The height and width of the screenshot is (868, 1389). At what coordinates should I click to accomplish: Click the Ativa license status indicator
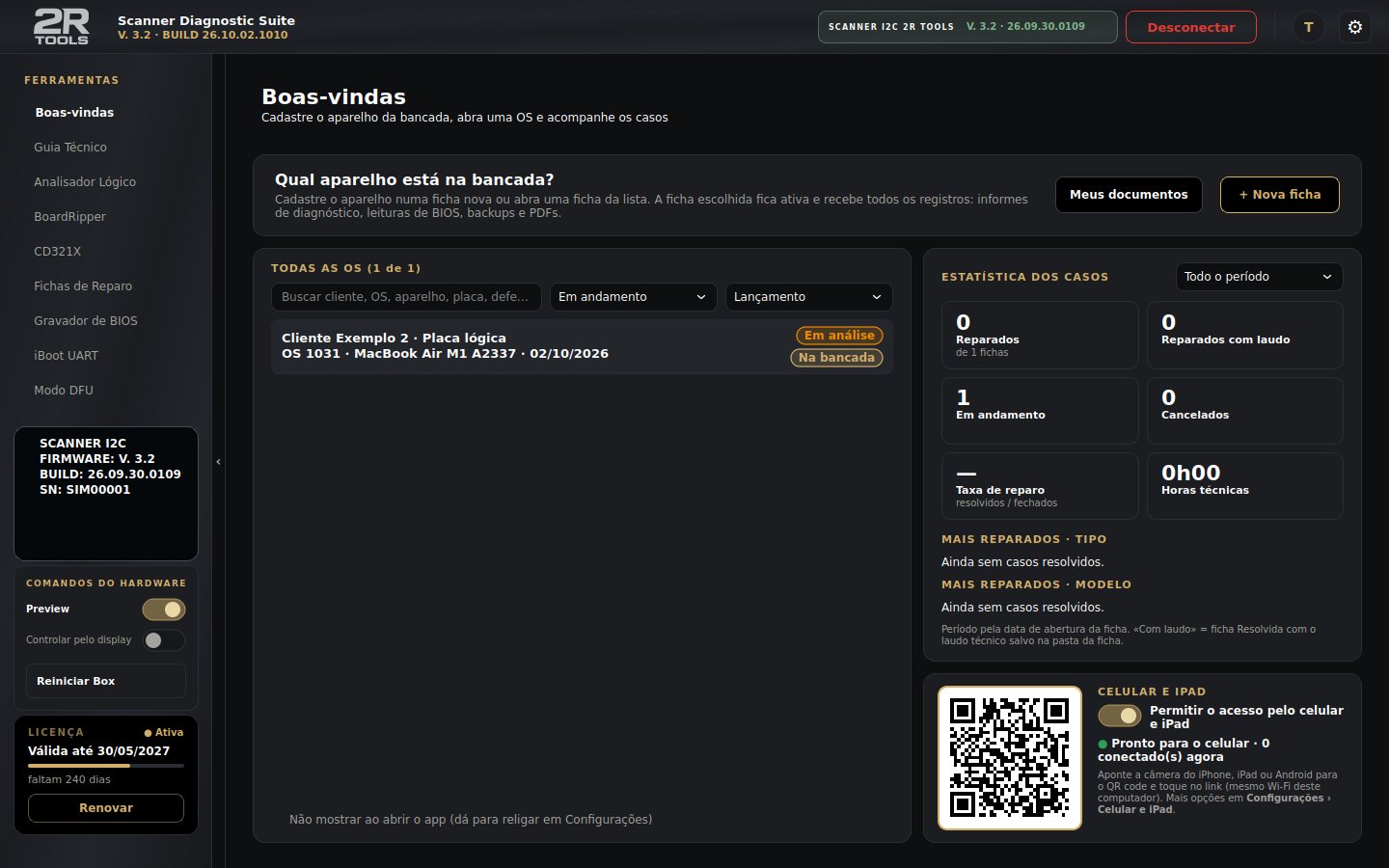coord(164,733)
